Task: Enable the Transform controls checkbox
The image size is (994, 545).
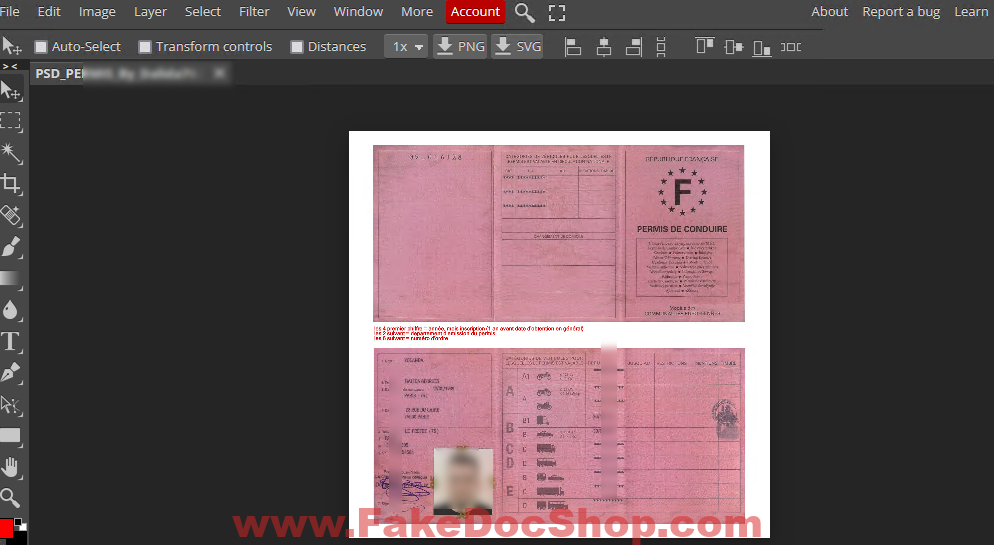Action: pyautogui.click(x=145, y=47)
